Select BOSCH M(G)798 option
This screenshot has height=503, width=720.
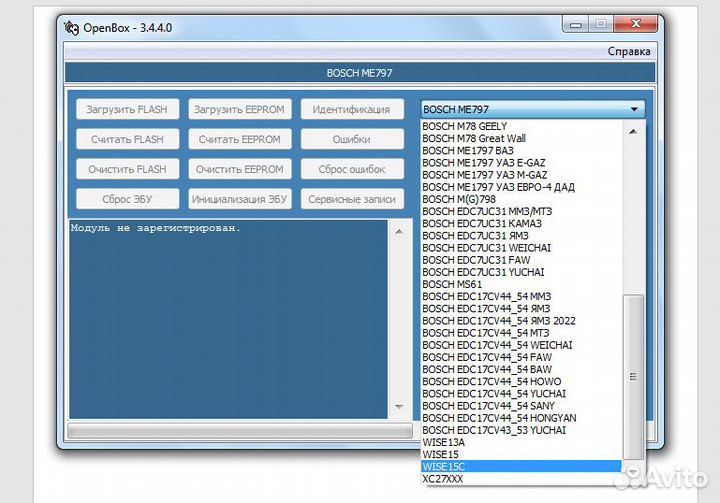[521, 199]
